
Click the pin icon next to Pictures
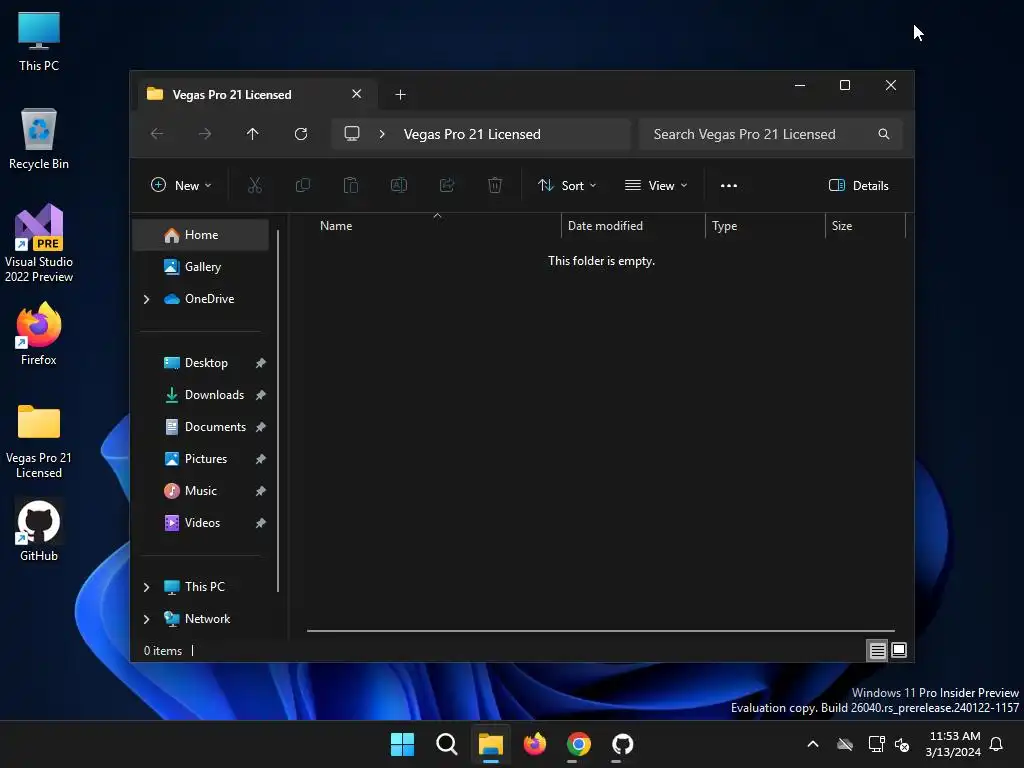[261, 459]
